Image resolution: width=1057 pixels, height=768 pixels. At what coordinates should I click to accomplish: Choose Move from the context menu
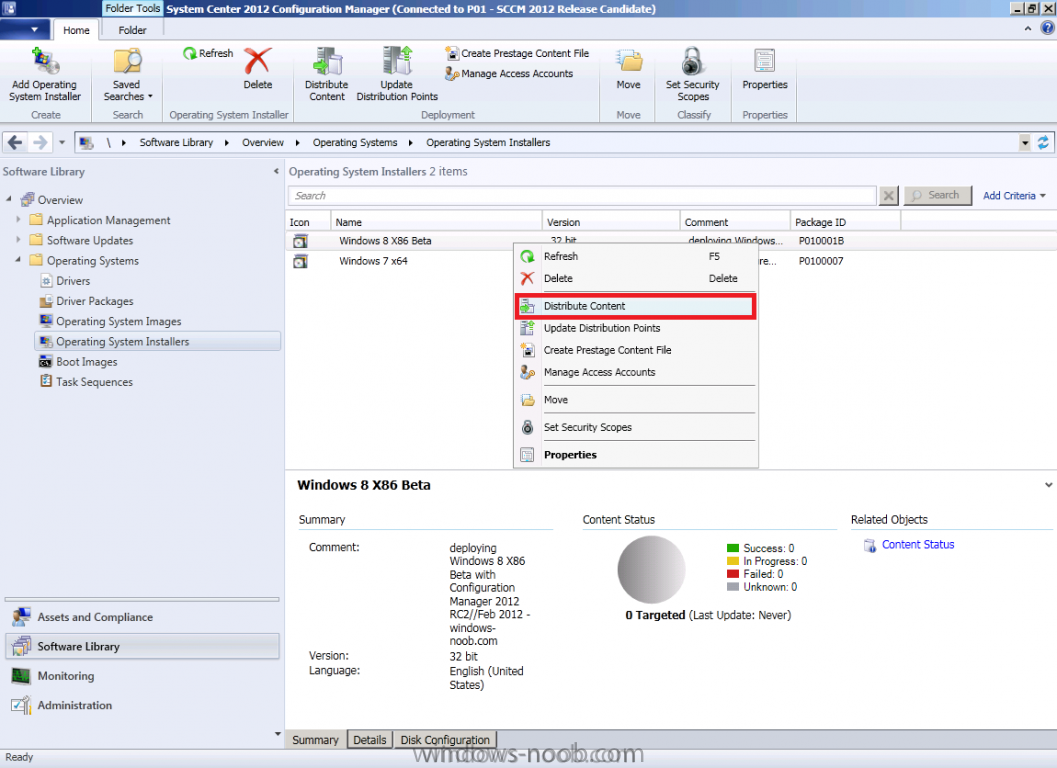[635, 400]
